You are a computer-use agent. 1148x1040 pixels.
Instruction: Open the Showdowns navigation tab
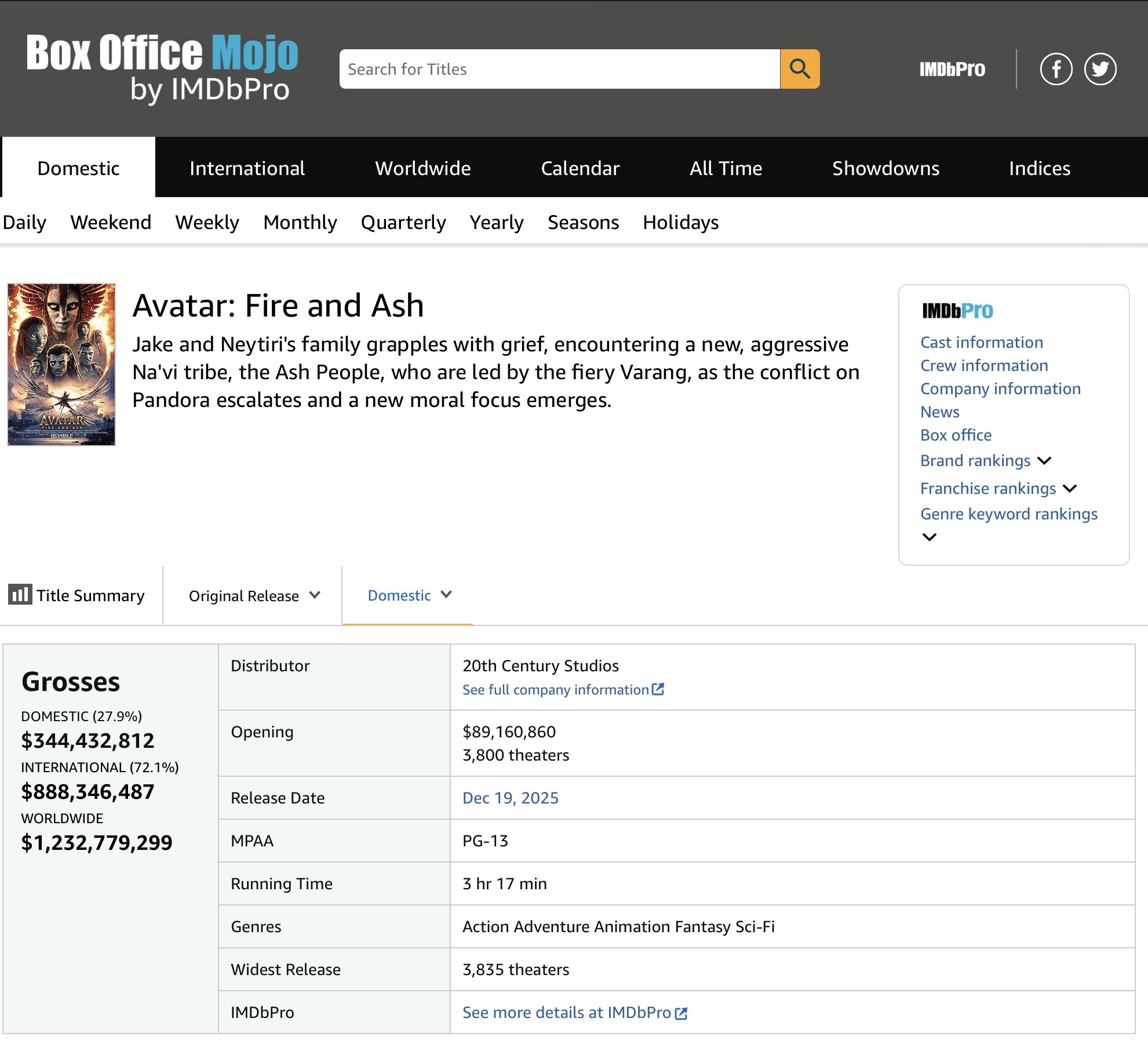point(885,168)
